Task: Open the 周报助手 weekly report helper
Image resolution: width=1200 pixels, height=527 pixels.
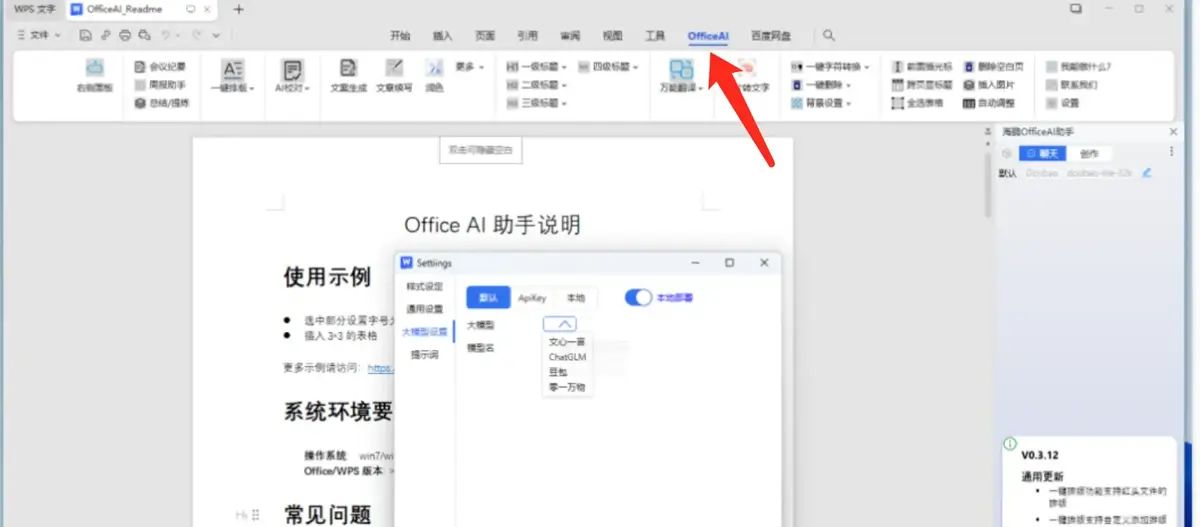Action: pos(160,85)
